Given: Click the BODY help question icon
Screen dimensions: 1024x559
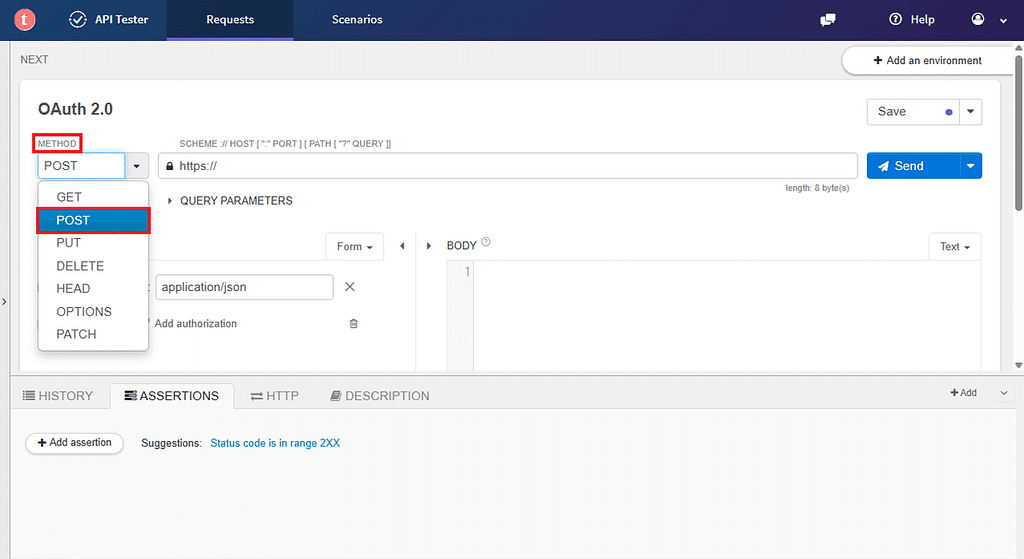Looking at the screenshot, I should [x=485, y=242].
